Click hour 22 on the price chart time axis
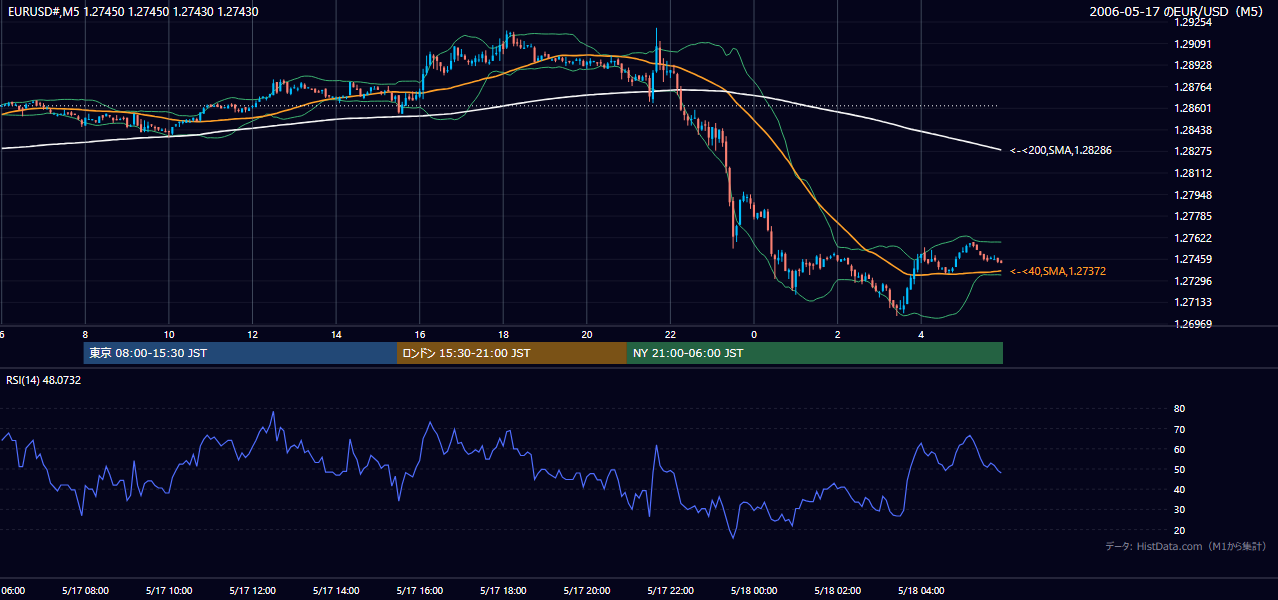Viewport: 1278px width, 600px height. coord(671,334)
